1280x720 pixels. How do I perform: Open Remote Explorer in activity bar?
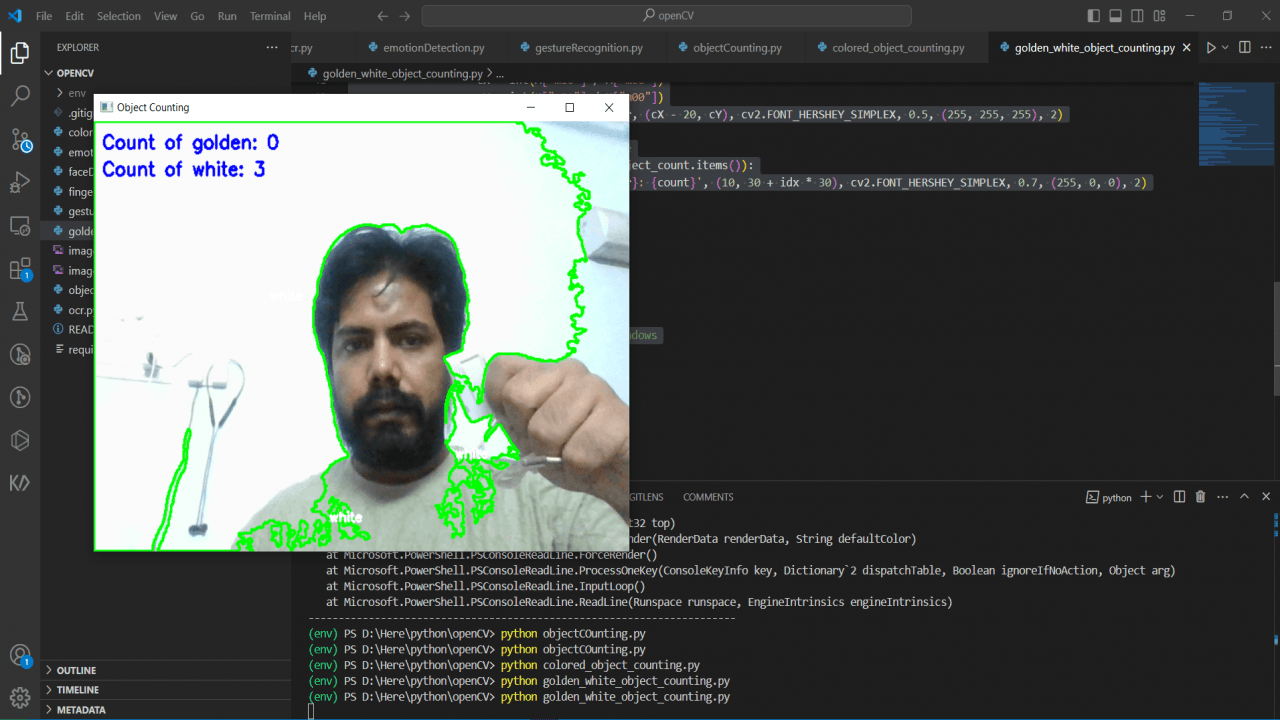click(x=20, y=226)
